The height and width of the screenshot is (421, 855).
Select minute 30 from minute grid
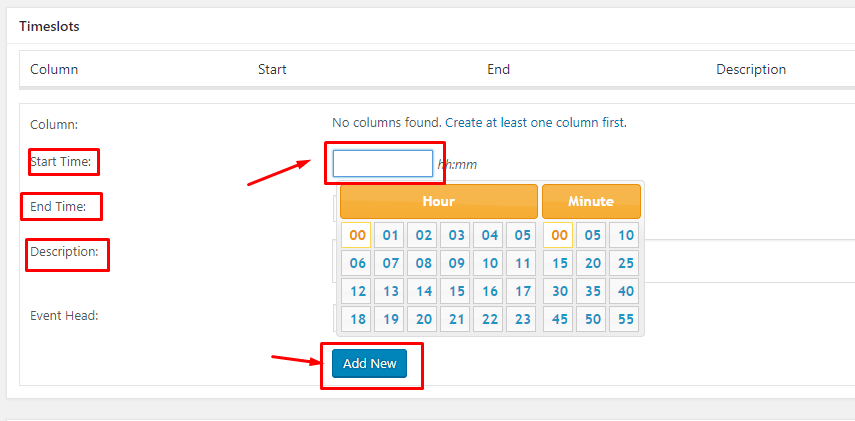coord(559,292)
